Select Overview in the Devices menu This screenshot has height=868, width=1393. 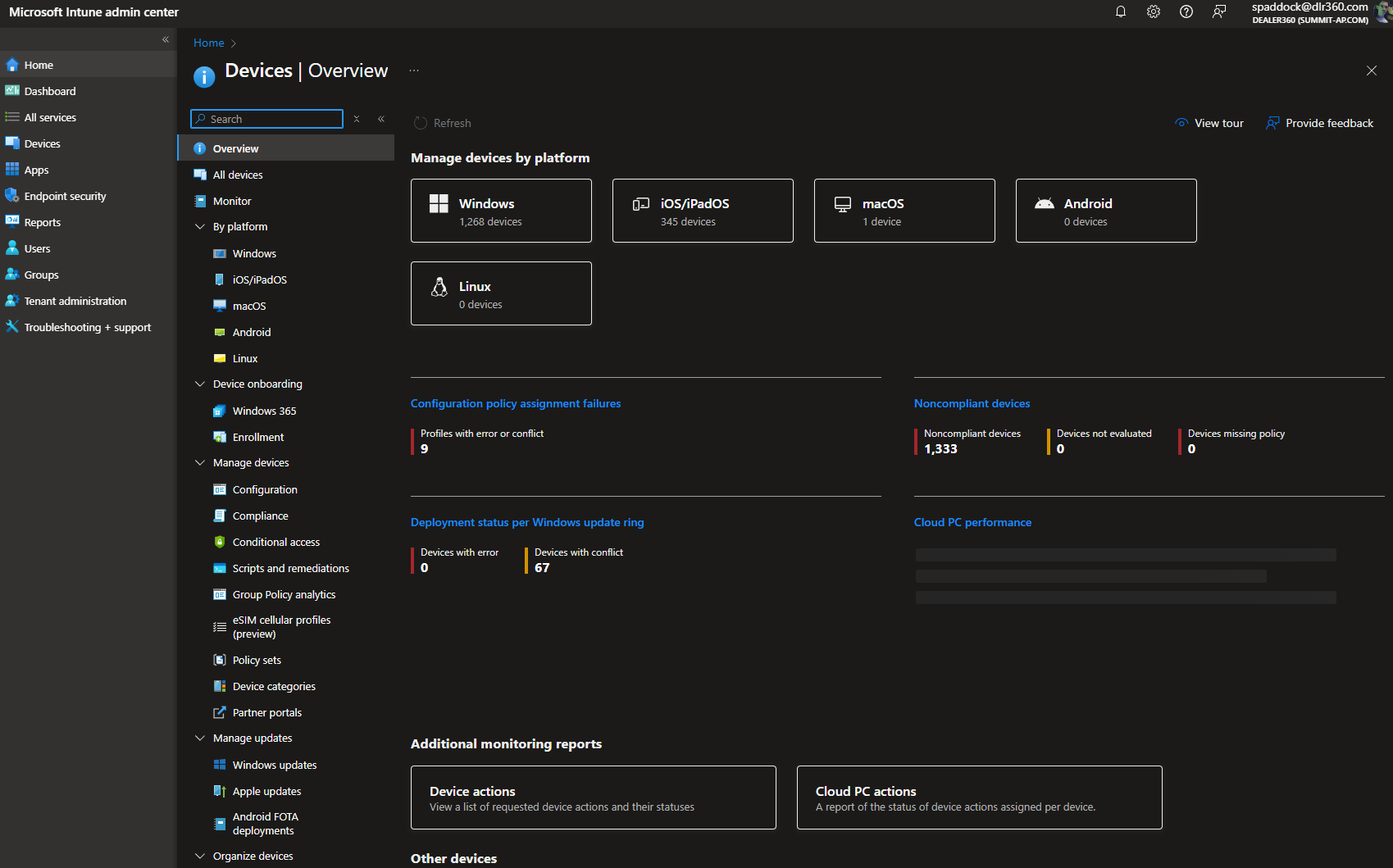click(x=286, y=148)
